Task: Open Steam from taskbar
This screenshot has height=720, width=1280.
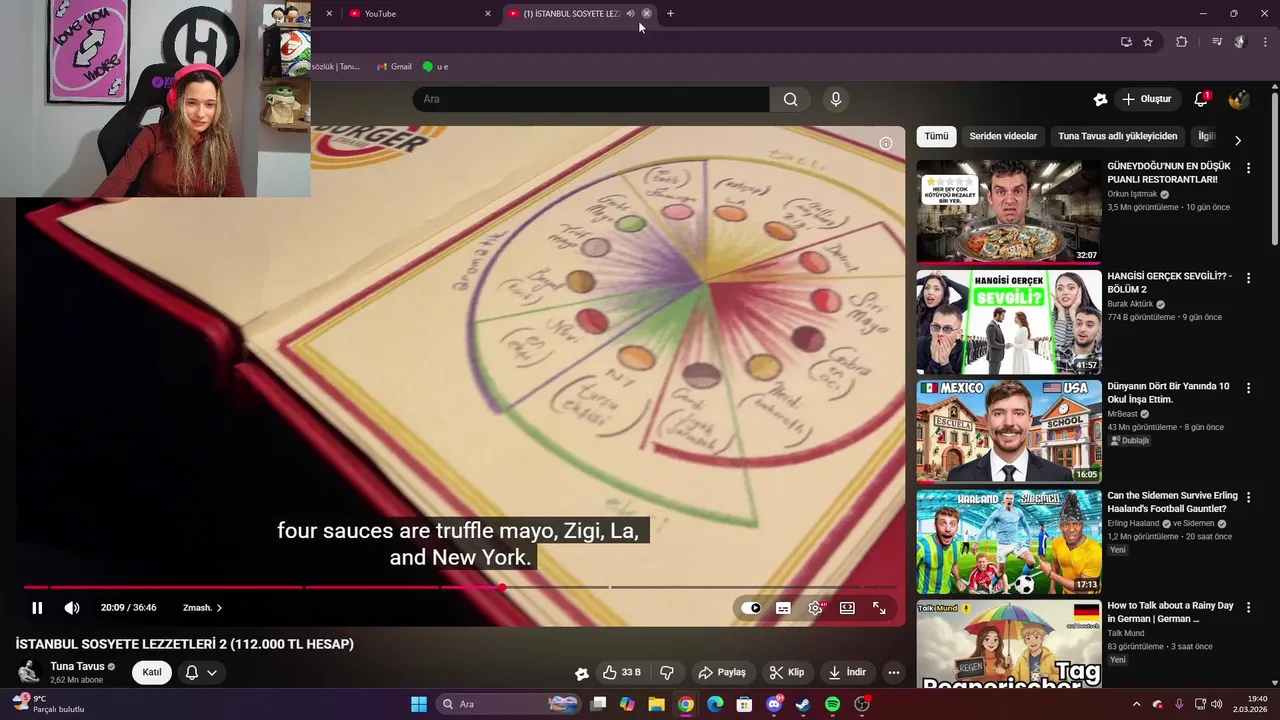Action: 803,704
